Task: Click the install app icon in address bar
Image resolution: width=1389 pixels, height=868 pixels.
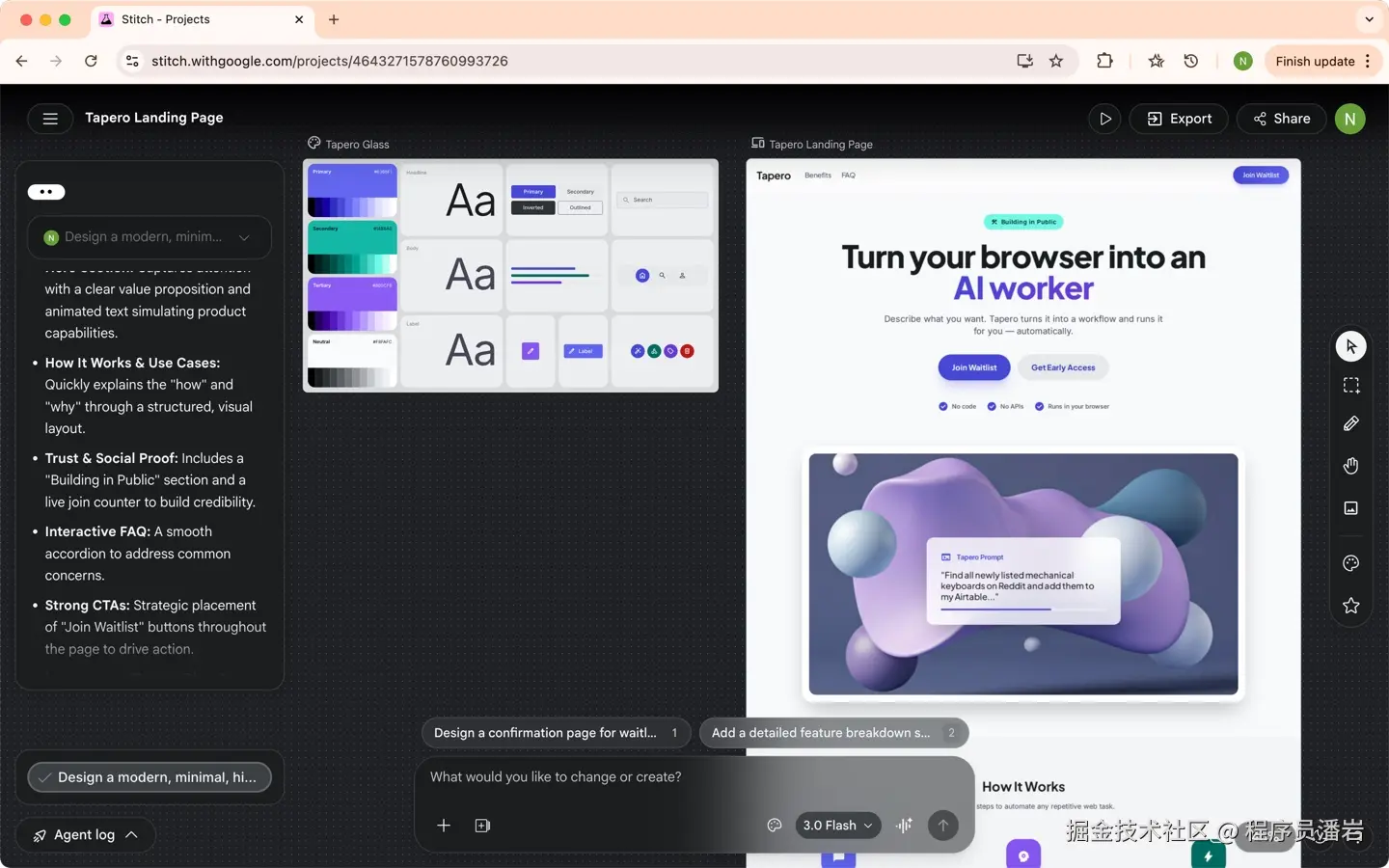Action: point(1024,61)
